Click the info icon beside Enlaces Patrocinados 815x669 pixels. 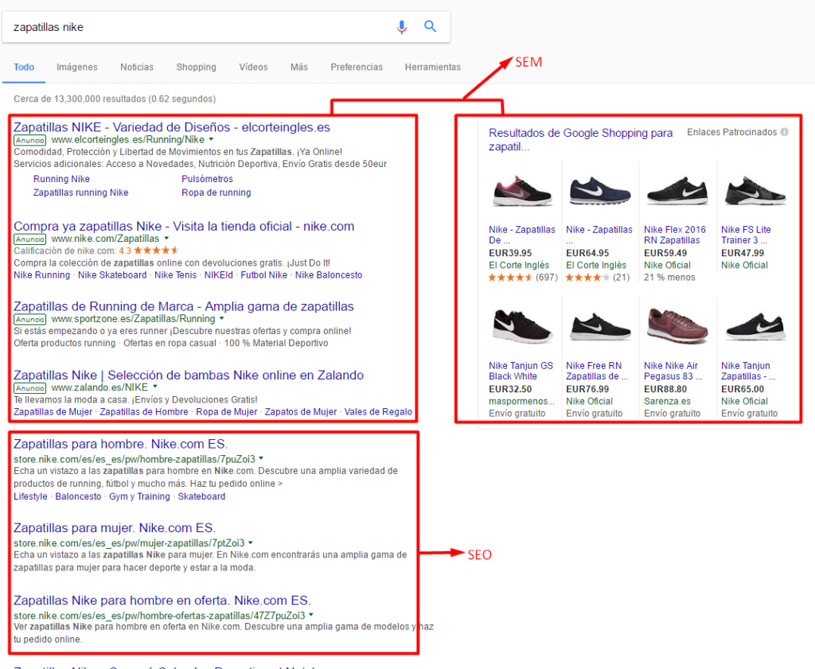point(785,130)
